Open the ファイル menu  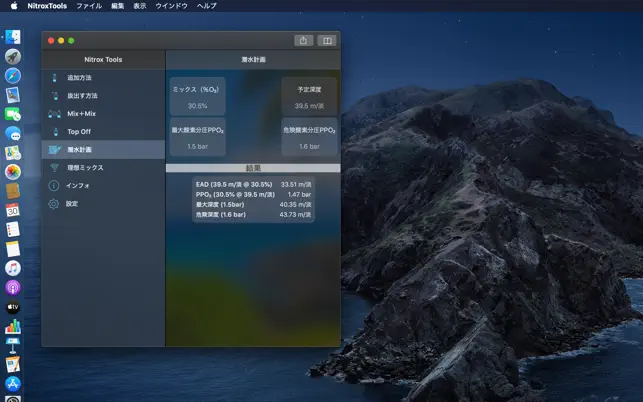(89, 6)
